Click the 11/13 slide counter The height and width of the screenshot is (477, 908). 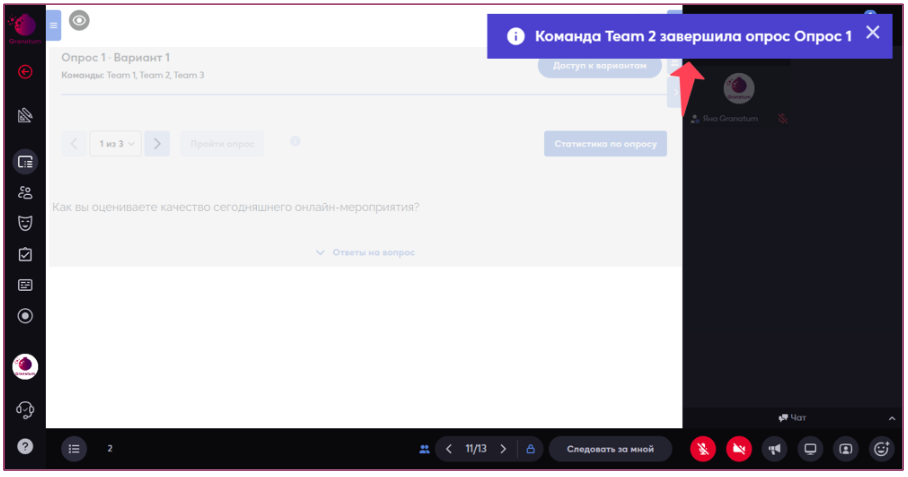(476, 449)
